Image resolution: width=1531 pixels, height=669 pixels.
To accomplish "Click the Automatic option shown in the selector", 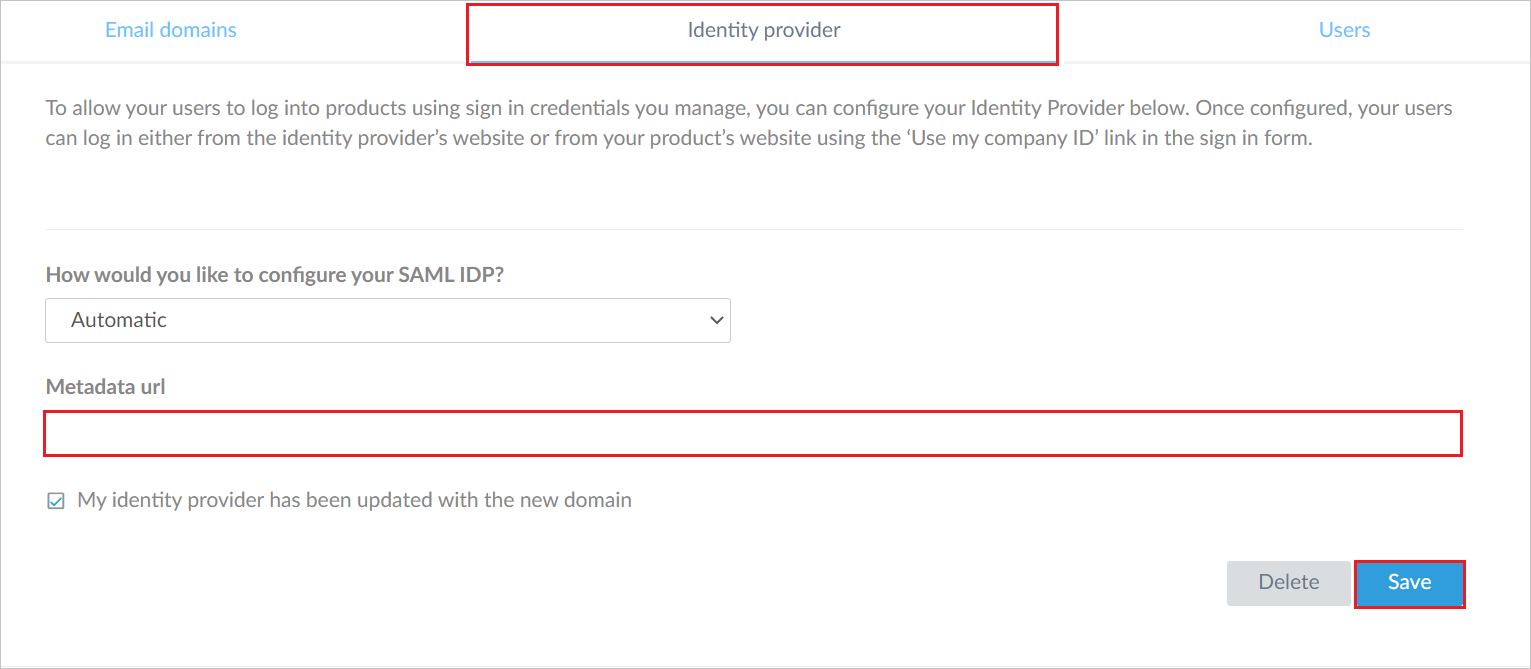I will pyautogui.click(x=119, y=320).
